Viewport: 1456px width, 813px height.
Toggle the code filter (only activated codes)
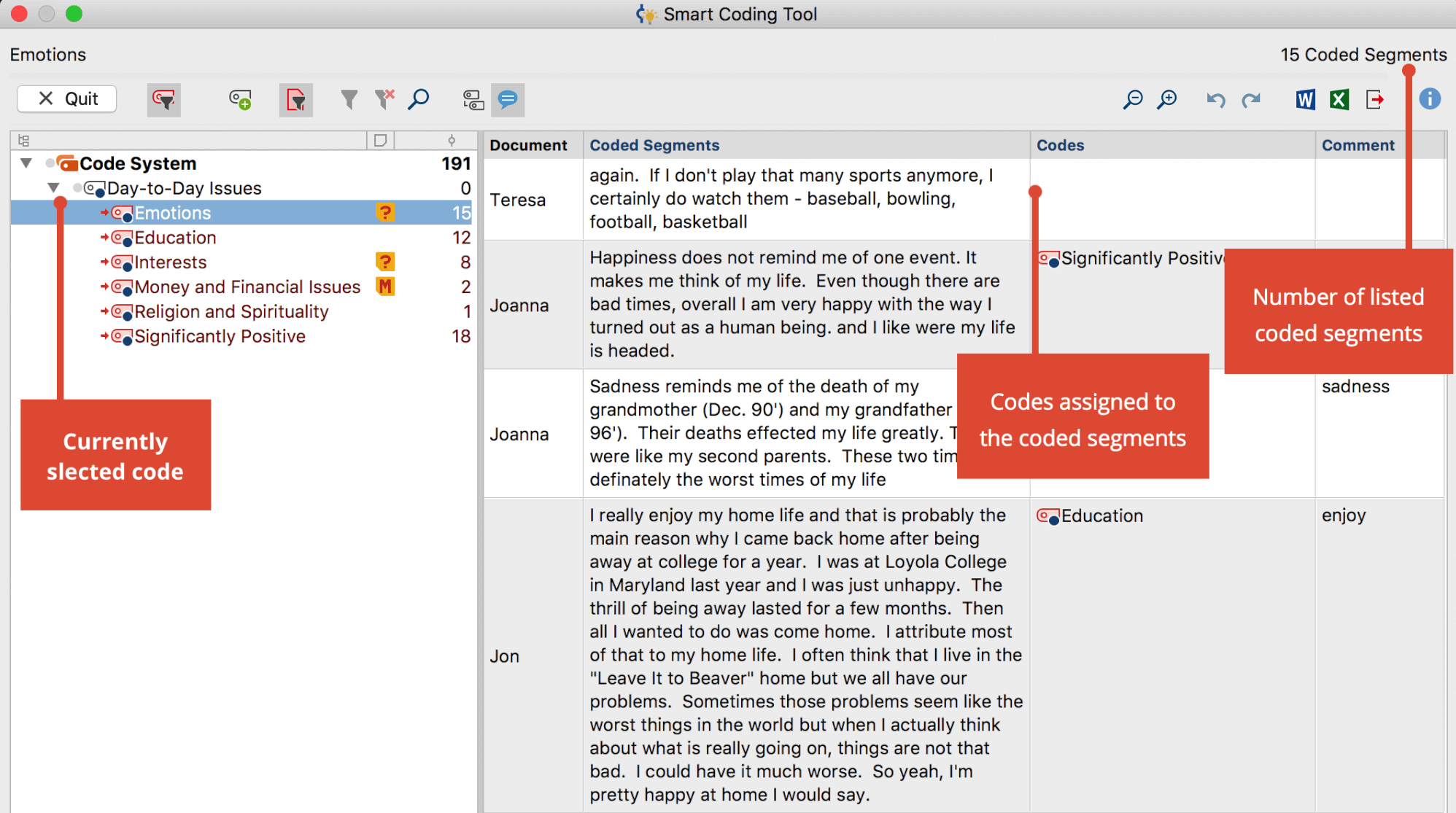point(164,100)
